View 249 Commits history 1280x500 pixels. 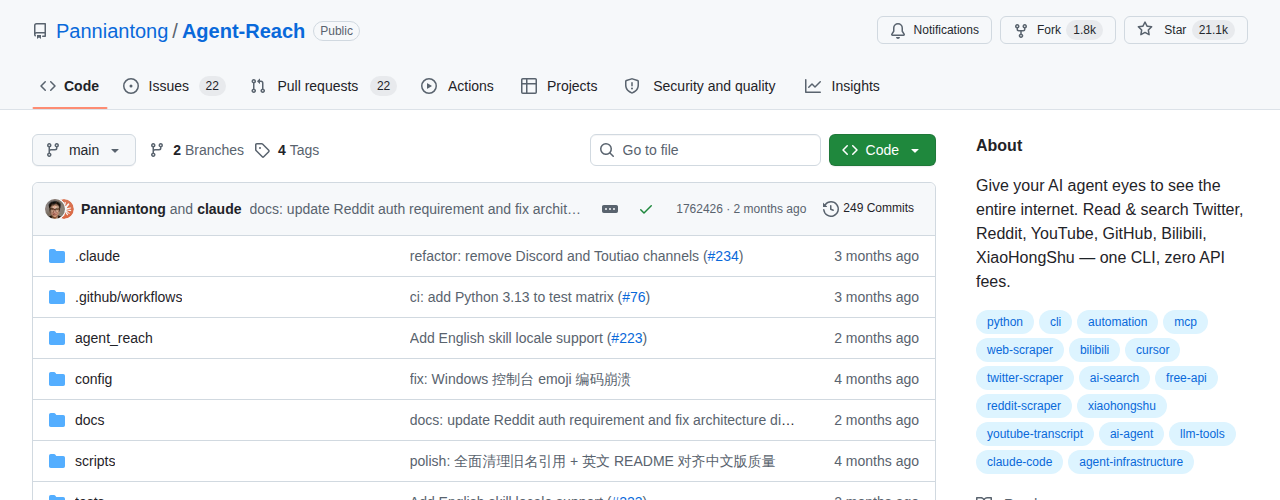(x=868, y=208)
